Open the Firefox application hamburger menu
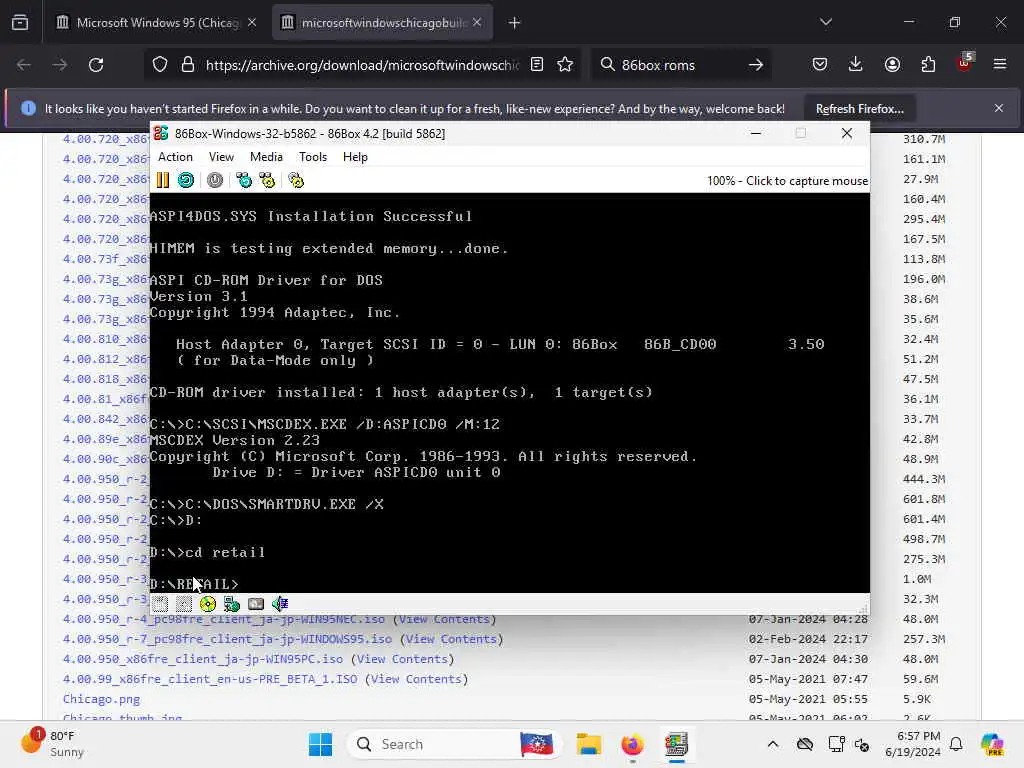Image resolution: width=1024 pixels, height=768 pixels. tap(1000, 65)
